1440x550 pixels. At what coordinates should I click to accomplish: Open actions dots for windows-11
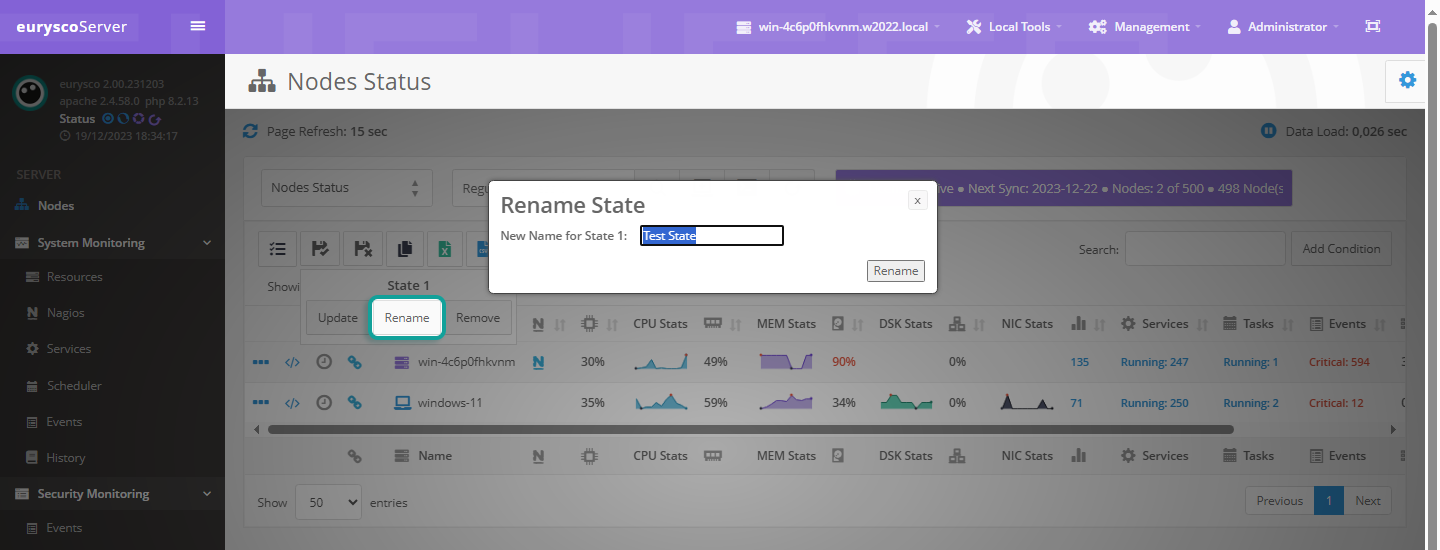261,402
